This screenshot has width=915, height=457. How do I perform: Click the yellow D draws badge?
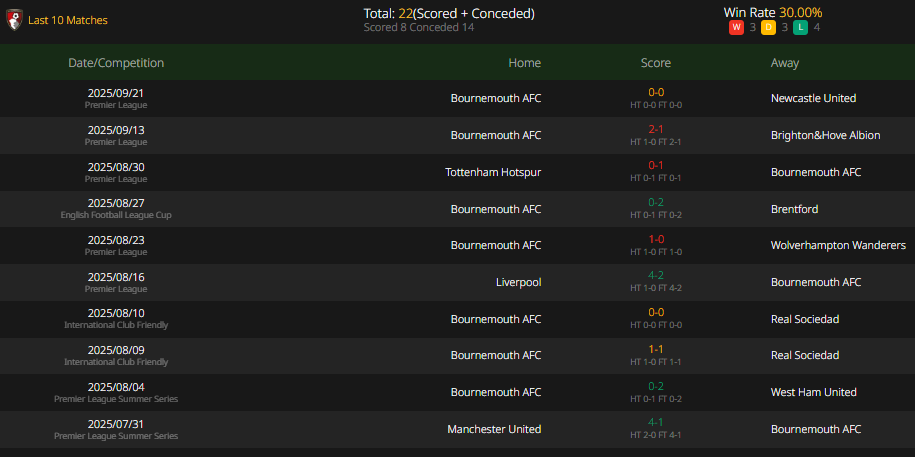click(768, 27)
